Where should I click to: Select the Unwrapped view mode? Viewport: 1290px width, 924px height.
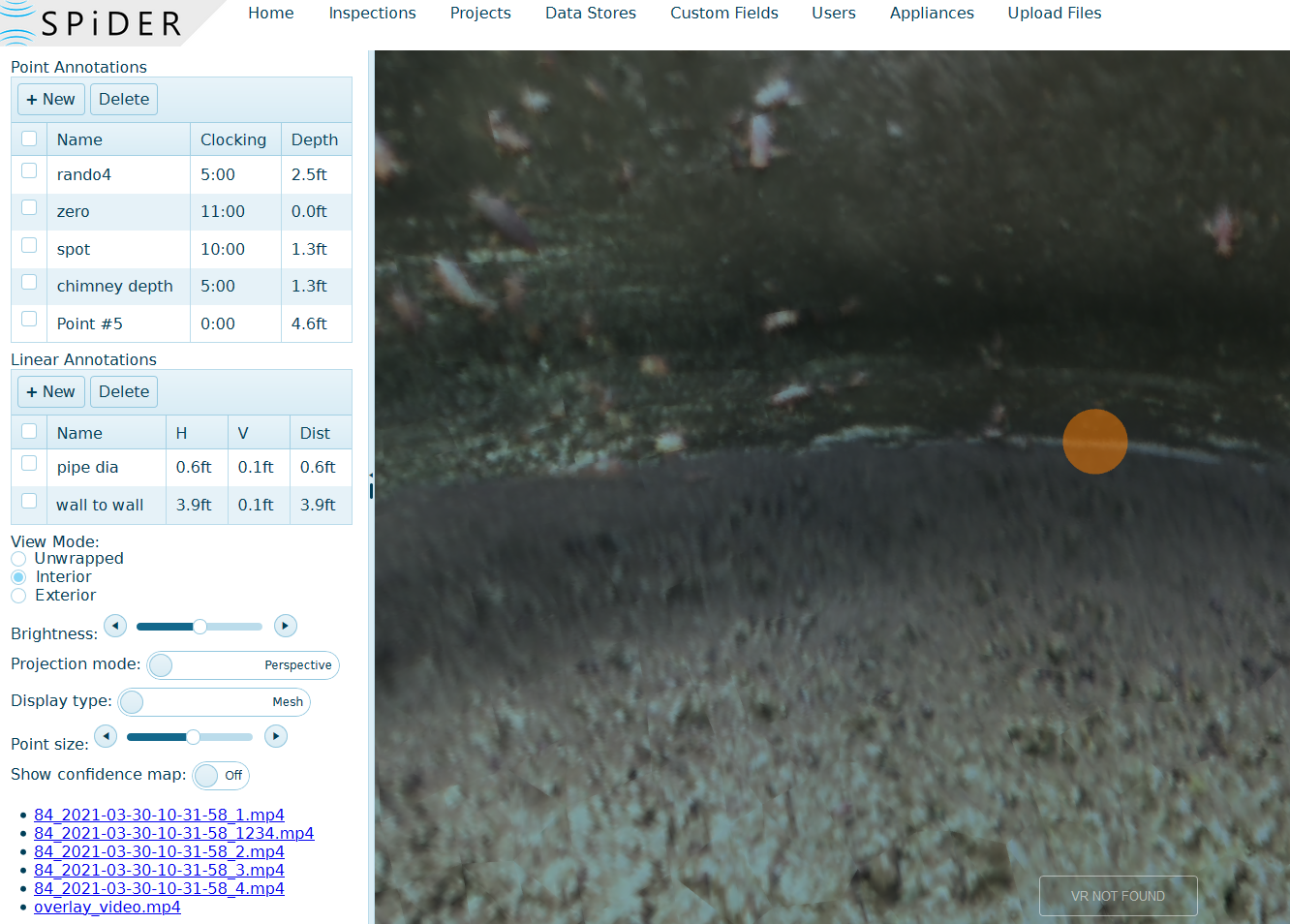17,558
